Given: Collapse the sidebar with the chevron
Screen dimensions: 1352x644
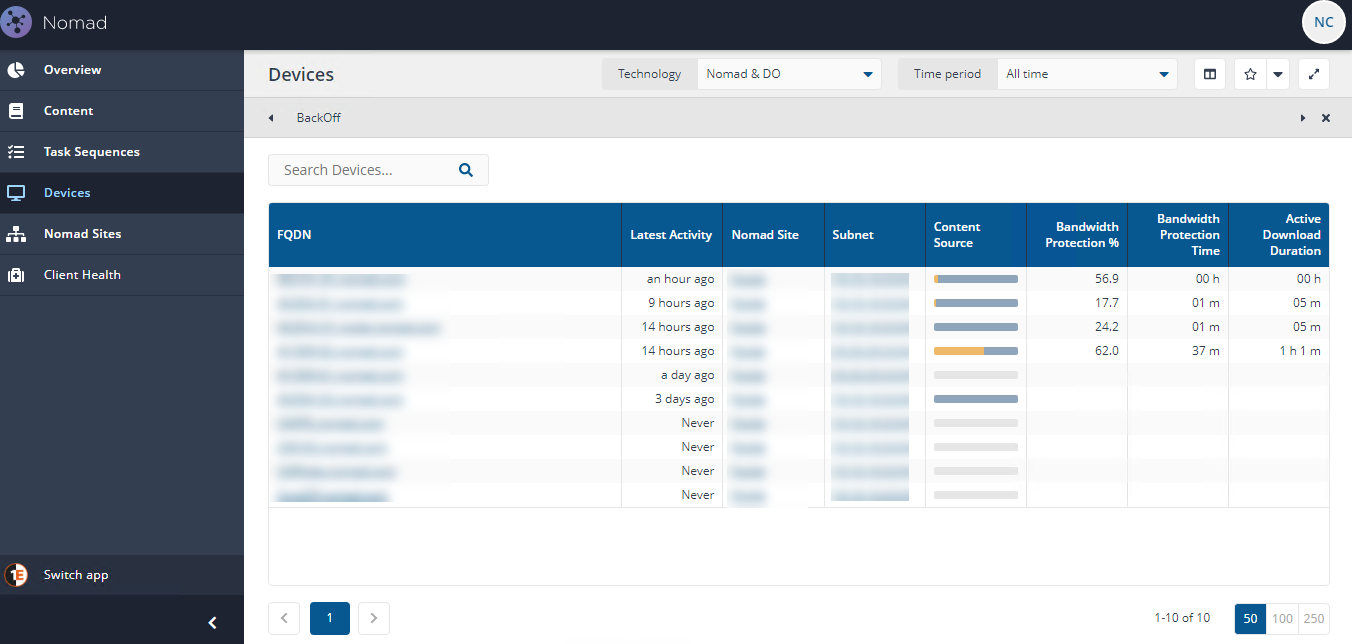Looking at the screenshot, I should (x=212, y=623).
